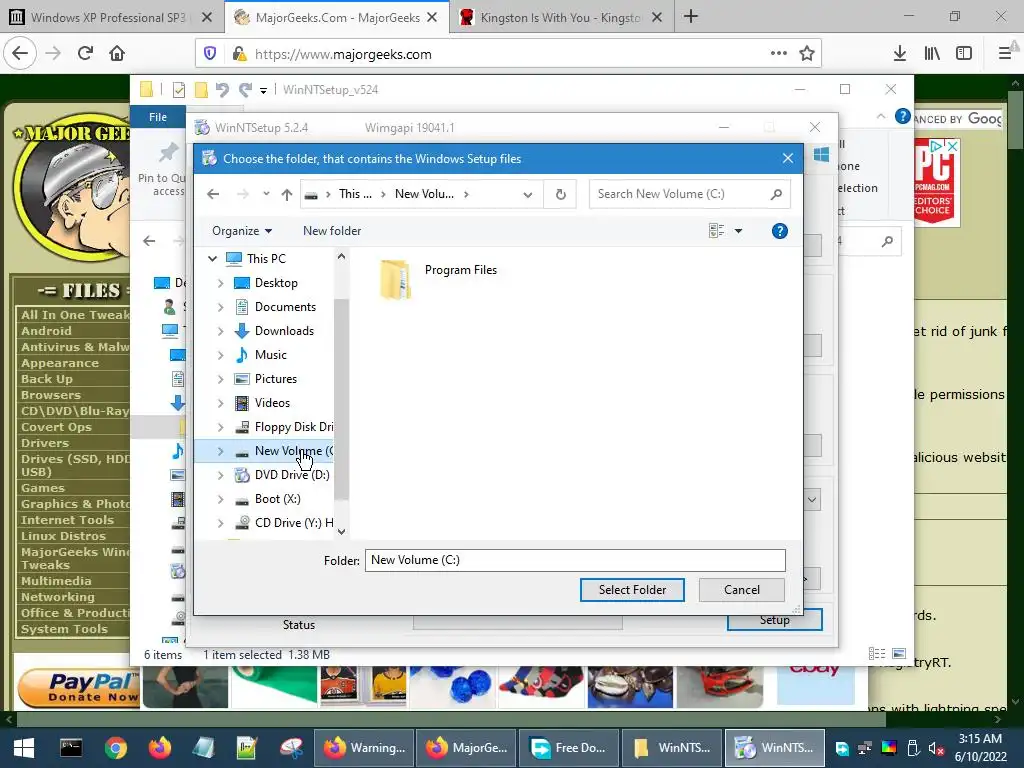Screen dimensions: 1024x768
Task: Click tracking protection shield icon
Action: click(x=210, y=54)
